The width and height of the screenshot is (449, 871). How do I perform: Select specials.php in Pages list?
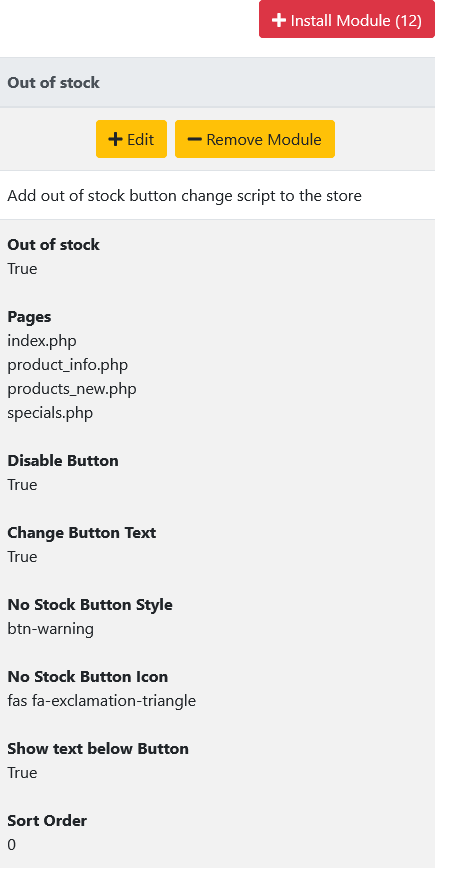(x=50, y=413)
